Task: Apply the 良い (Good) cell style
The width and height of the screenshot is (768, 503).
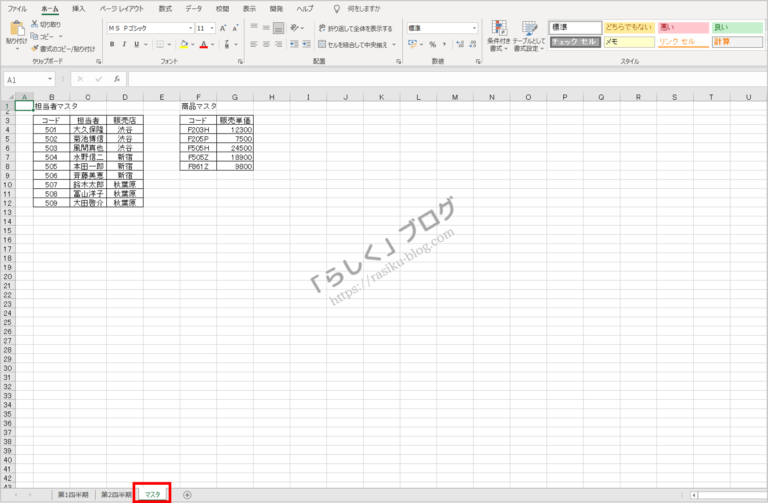Action: tap(737, 27)
